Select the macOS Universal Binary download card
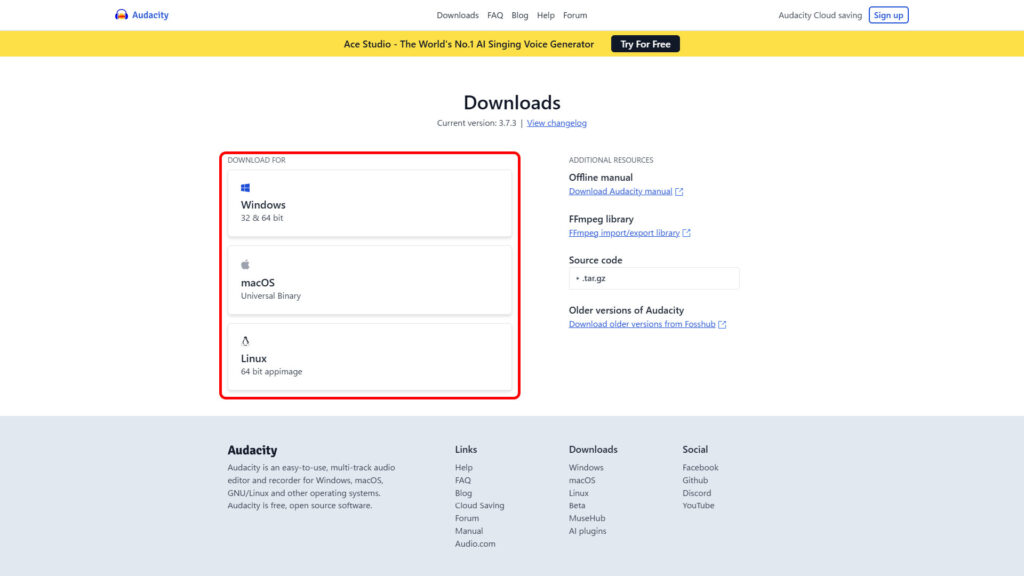The height and width of the screenshot is (576, 1024). (370, 280)
